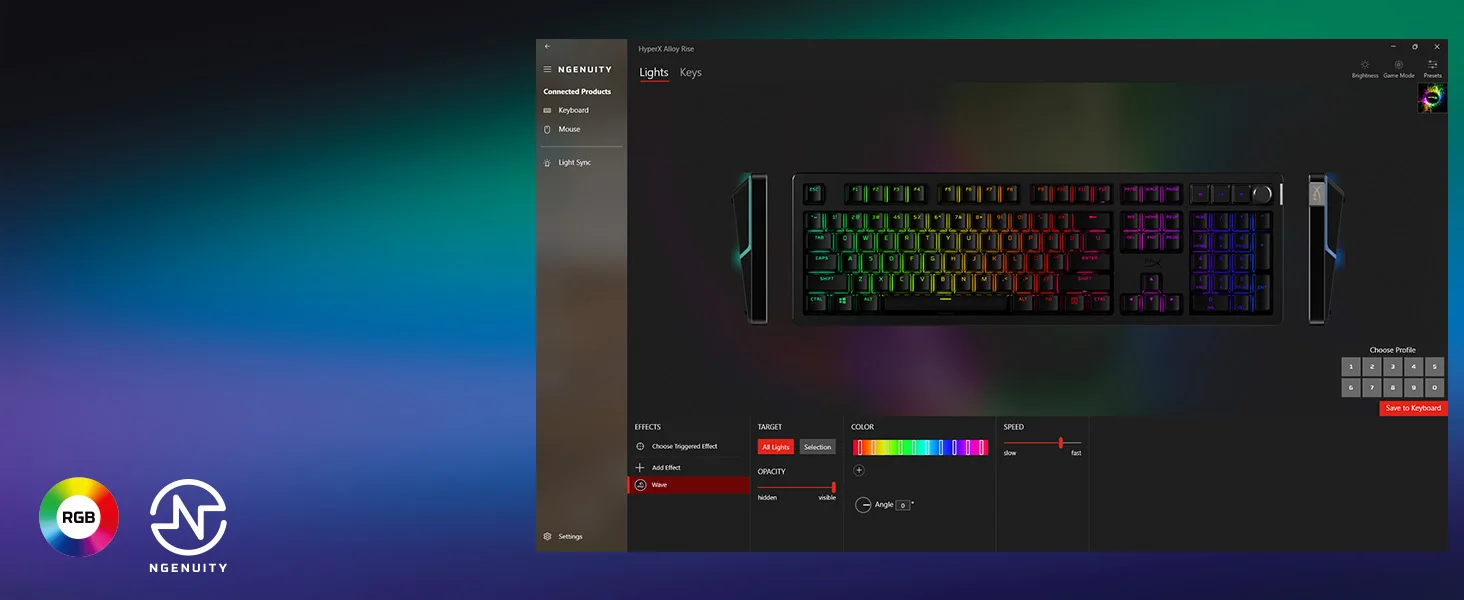1464x600 pixels.
Task: Select the Wave effect
Action: click(x=689, y=485)
